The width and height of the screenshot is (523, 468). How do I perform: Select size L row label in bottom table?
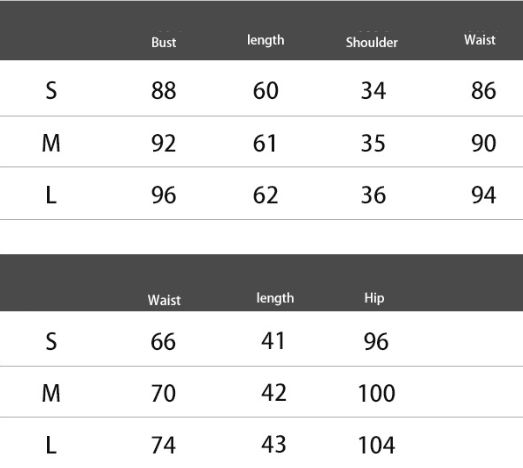coord(51,445)
